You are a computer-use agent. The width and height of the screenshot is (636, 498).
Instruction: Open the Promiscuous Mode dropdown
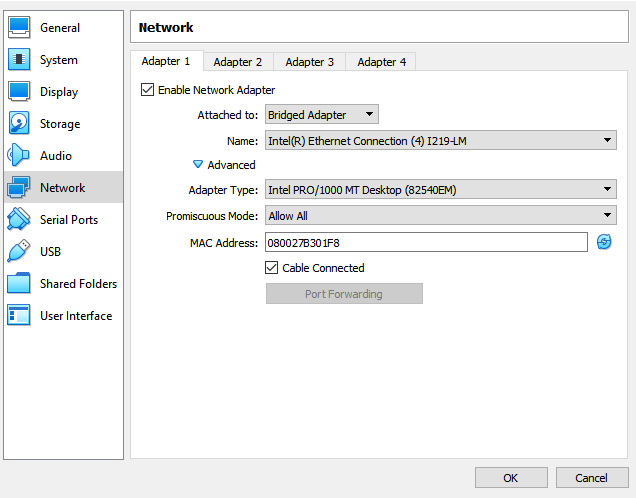point(440,215)
